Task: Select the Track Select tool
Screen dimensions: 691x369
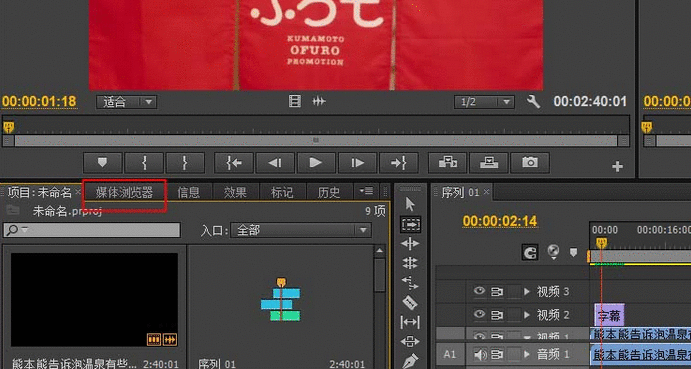Action: (410, 224)
